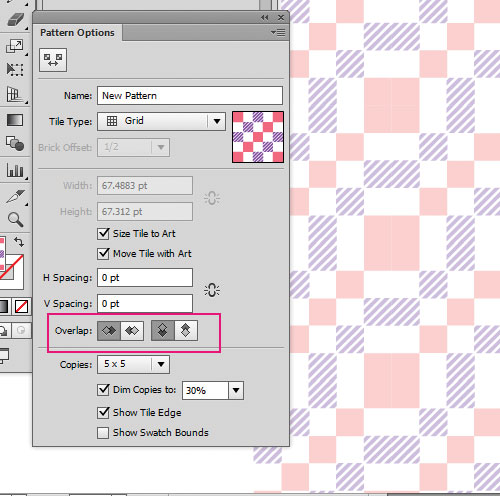Image resolution: width=500 pixels, height=496 pixels.
Task: Choose Left in Front overlap
Action: click(x=109, y=331)
